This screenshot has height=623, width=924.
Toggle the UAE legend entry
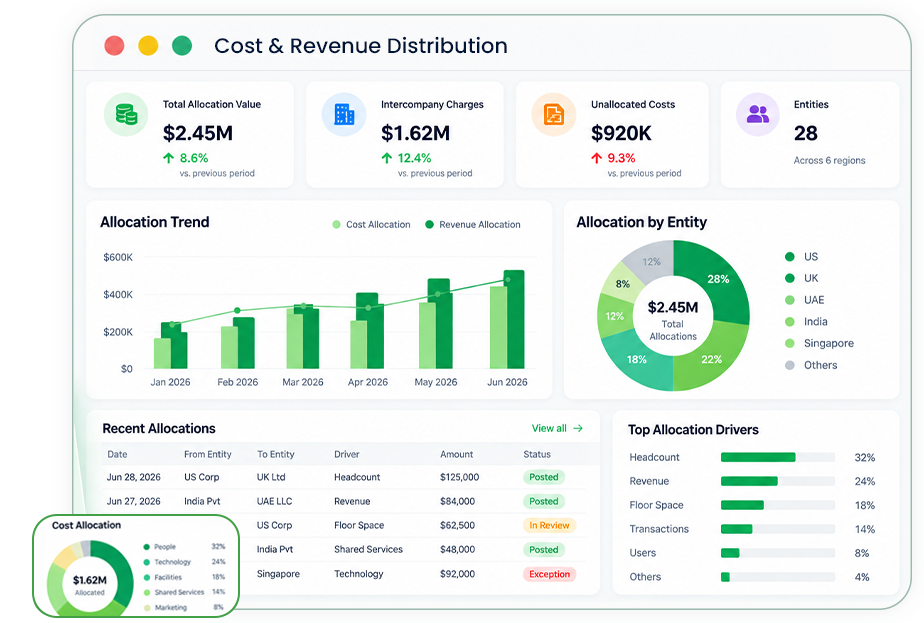804,300
